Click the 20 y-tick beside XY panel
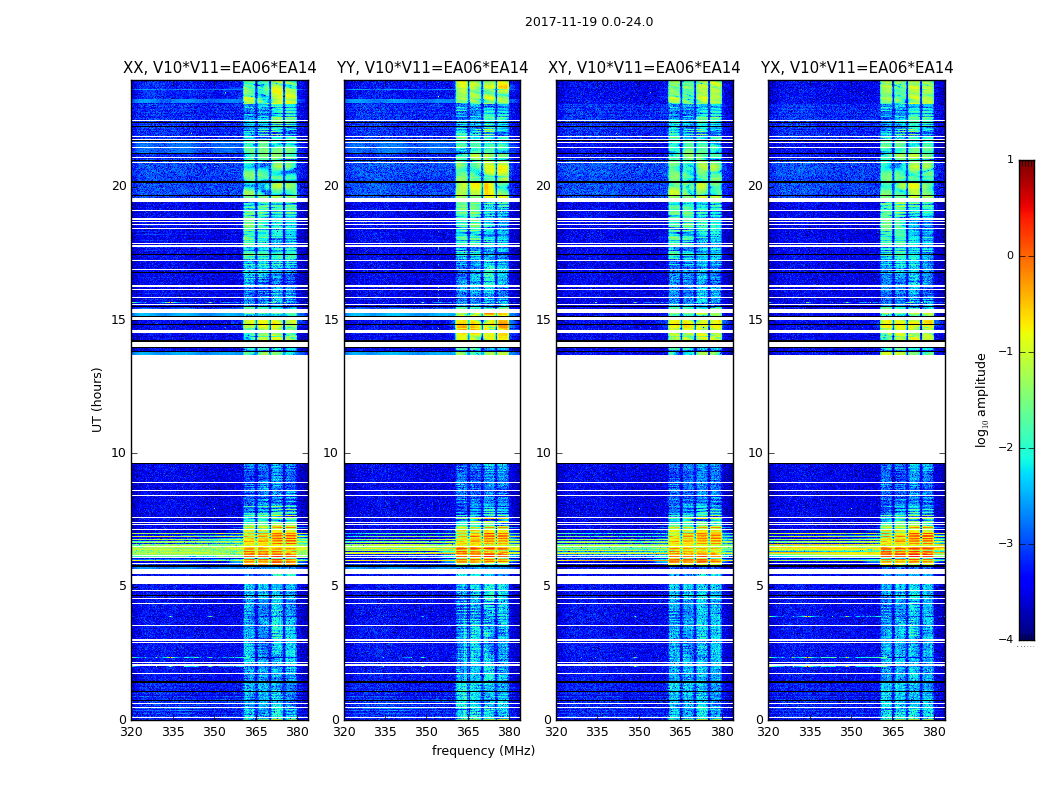Screen dimensions: 1050x800 (543, 186)
